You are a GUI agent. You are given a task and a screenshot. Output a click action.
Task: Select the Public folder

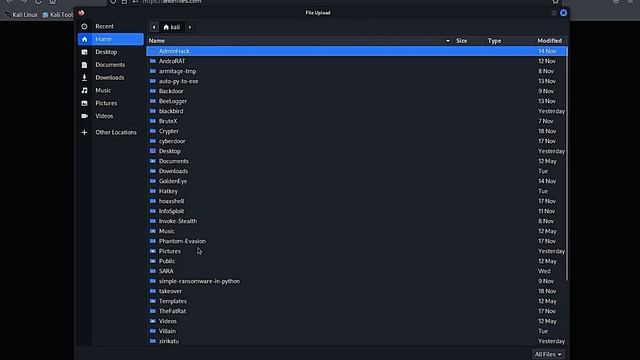[x=357, y=261]
